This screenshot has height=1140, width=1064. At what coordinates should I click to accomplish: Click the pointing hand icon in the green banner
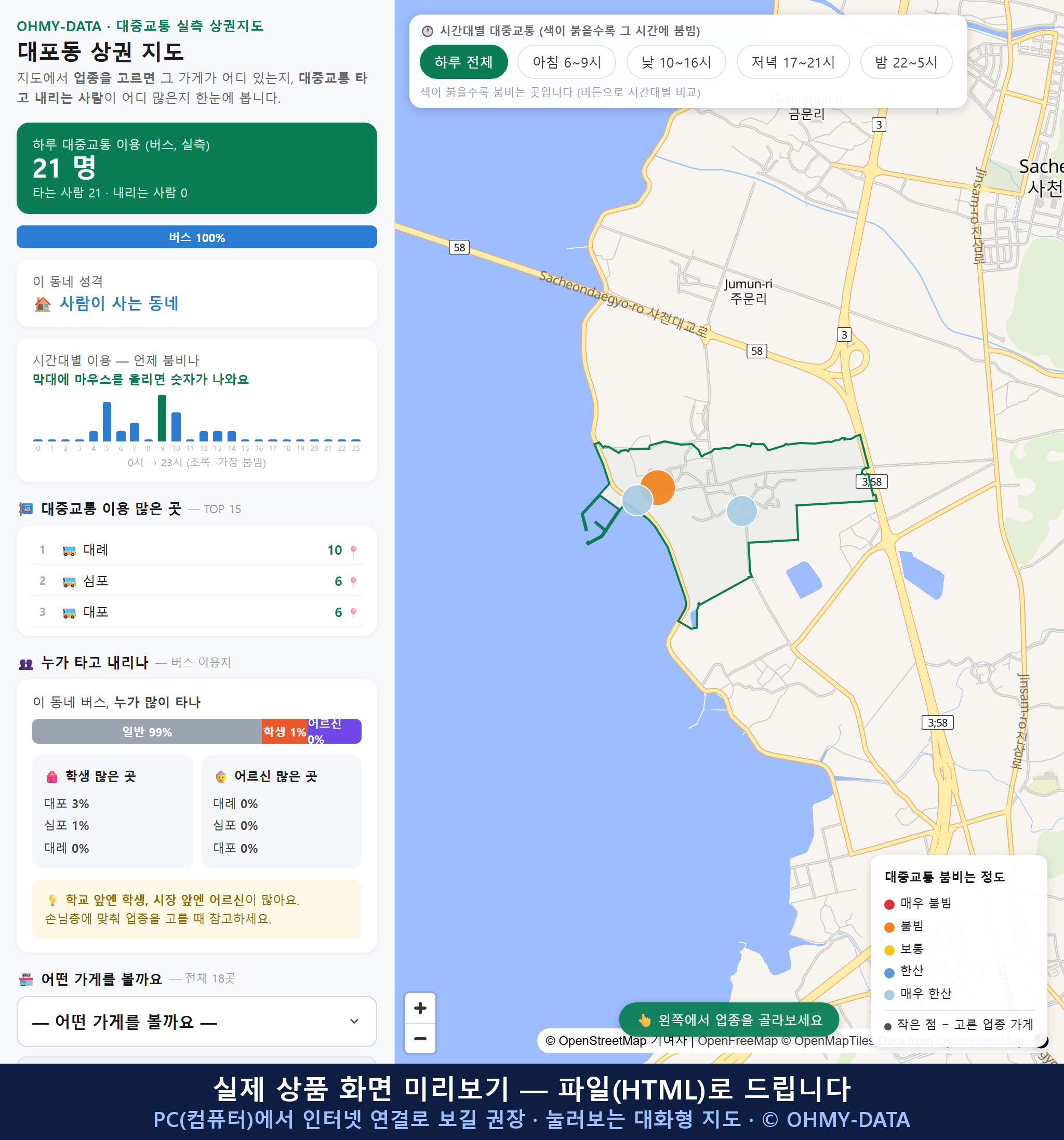click(645, 1020)
